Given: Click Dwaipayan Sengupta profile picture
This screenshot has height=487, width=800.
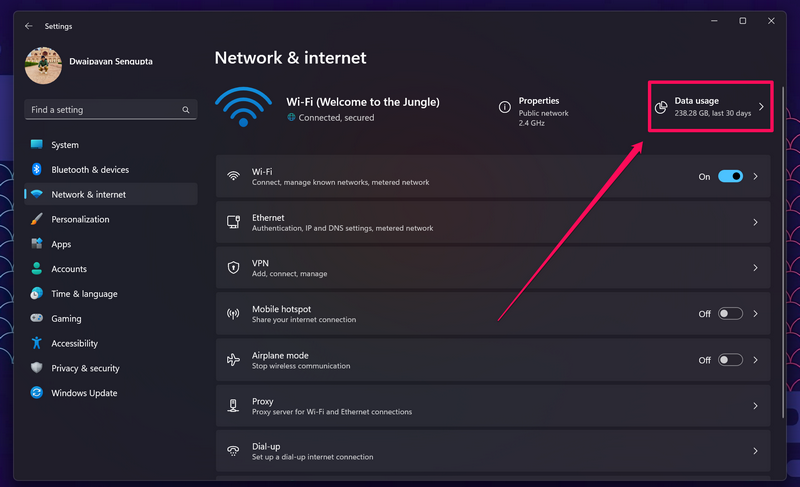Looking at the screenshot, I should (x=43, y=66).
